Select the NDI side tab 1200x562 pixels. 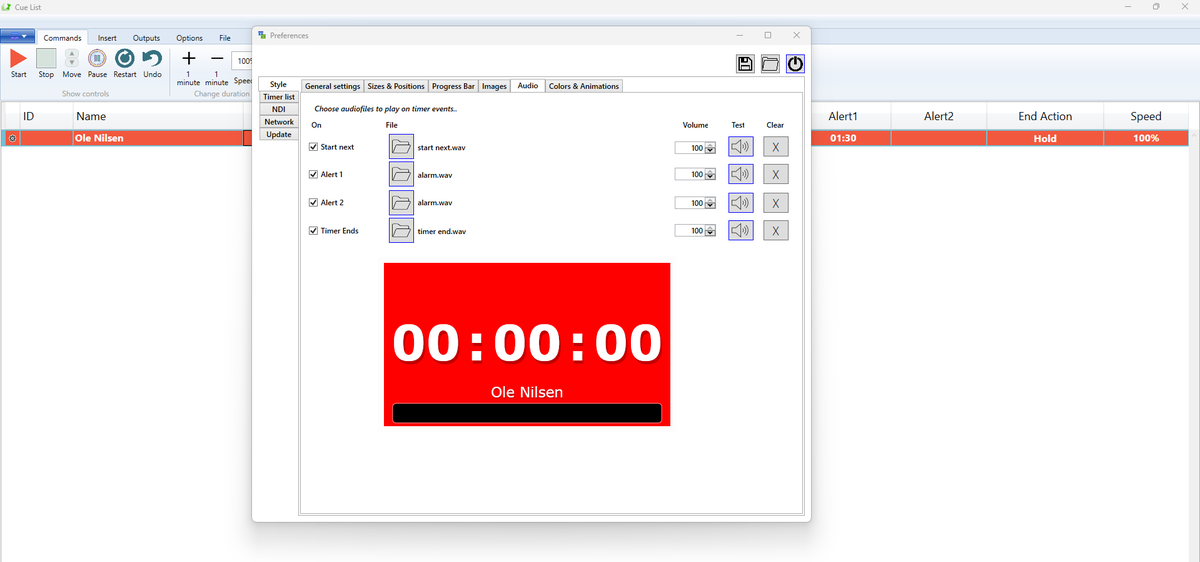[279, 109]
